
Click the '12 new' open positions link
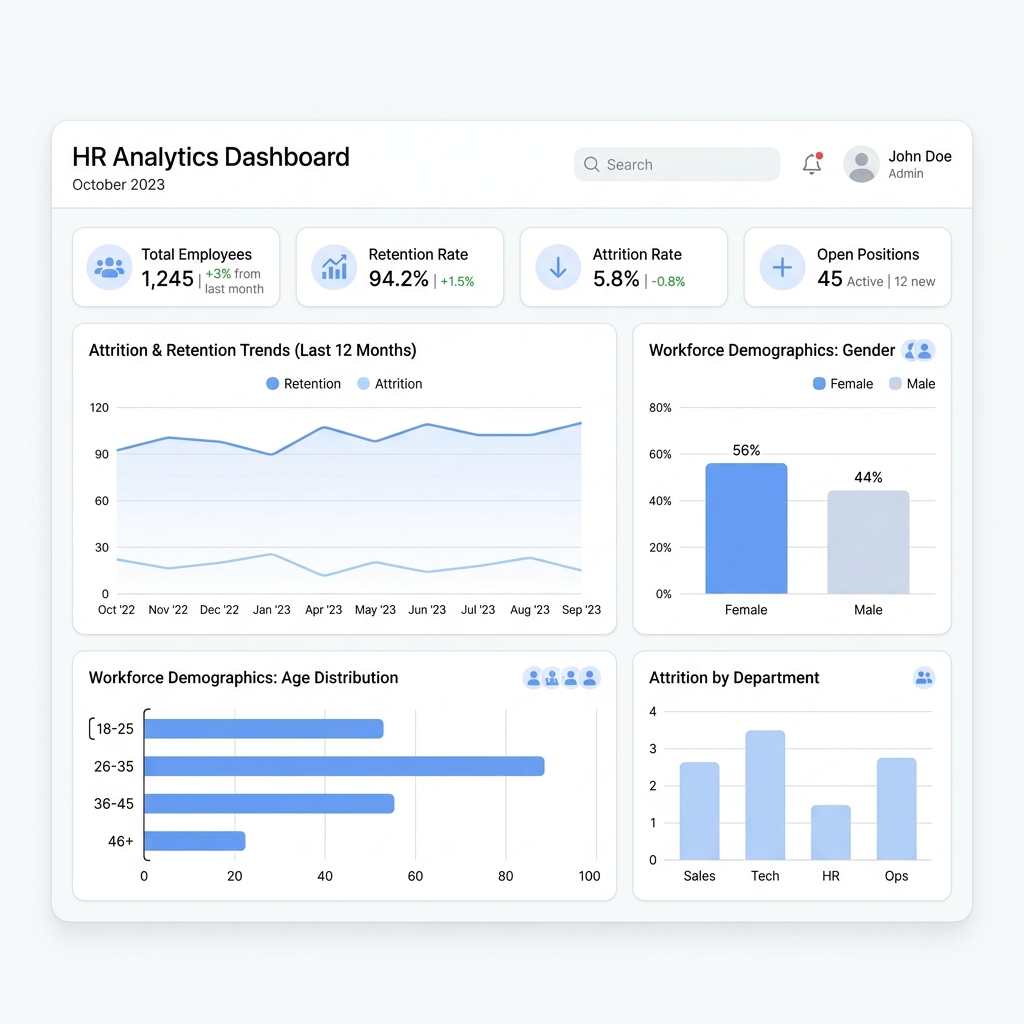(x=916, y=281)
